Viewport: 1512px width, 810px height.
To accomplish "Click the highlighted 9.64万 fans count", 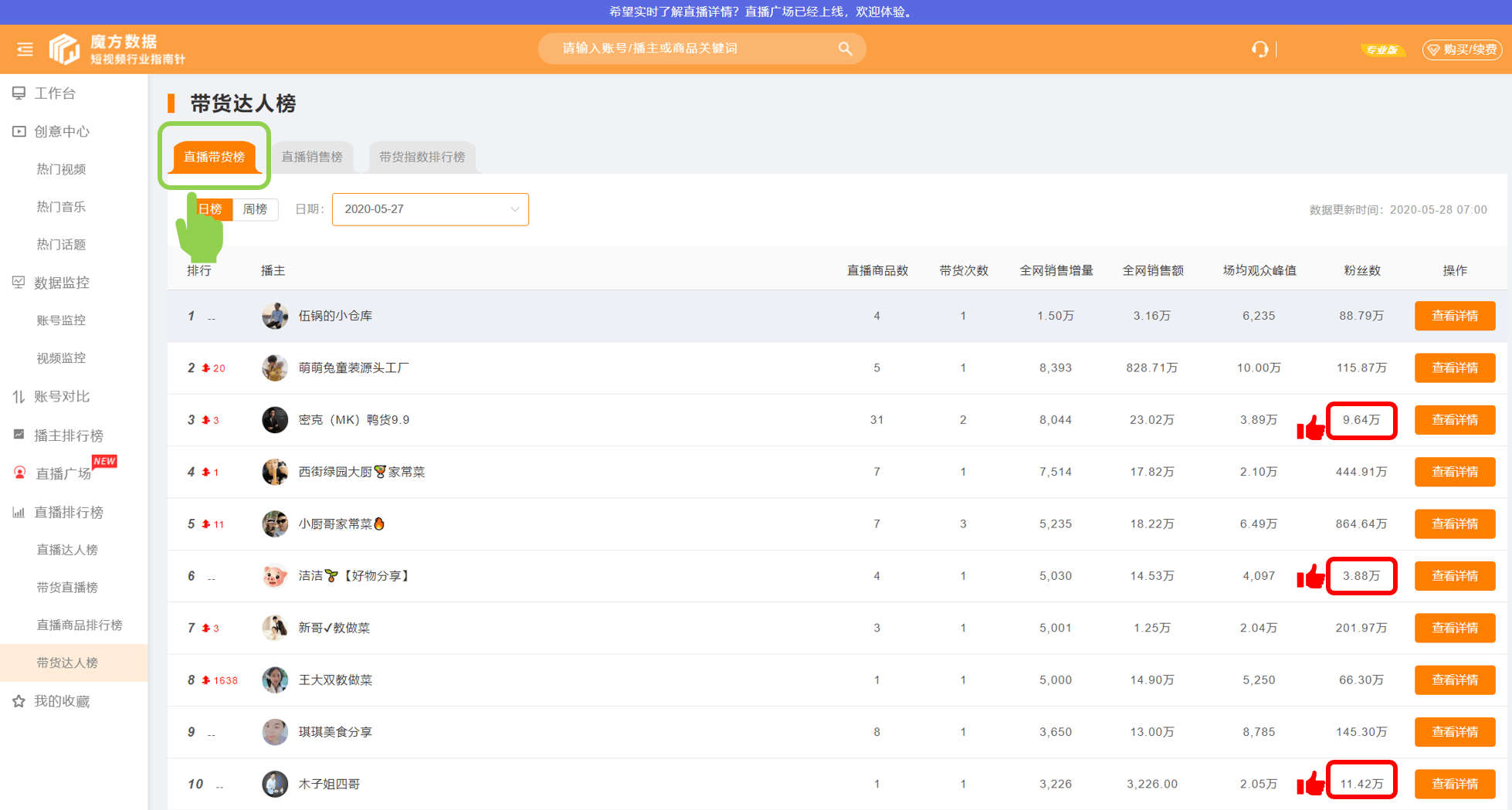I will pos(1361,420).
